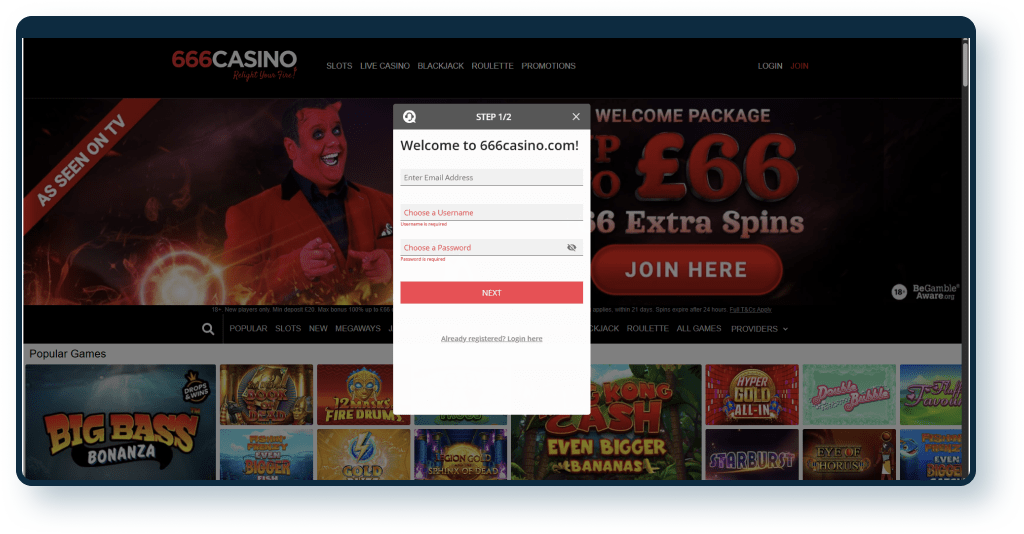1024x534 pixels.
Task: Open the Slots menu in header
Action: (x=339, y=66)
